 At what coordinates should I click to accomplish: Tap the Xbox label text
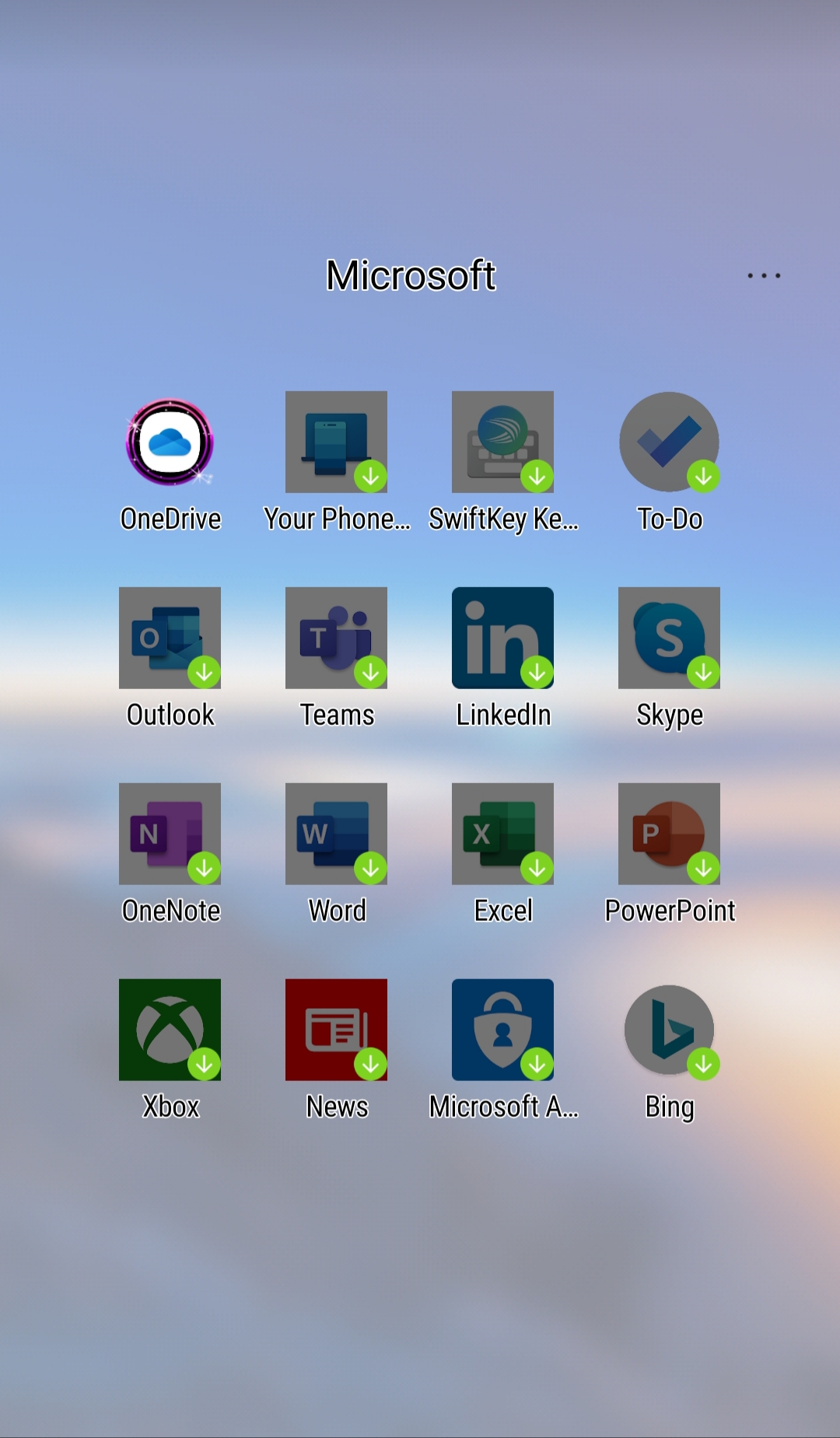[170, 1107]
